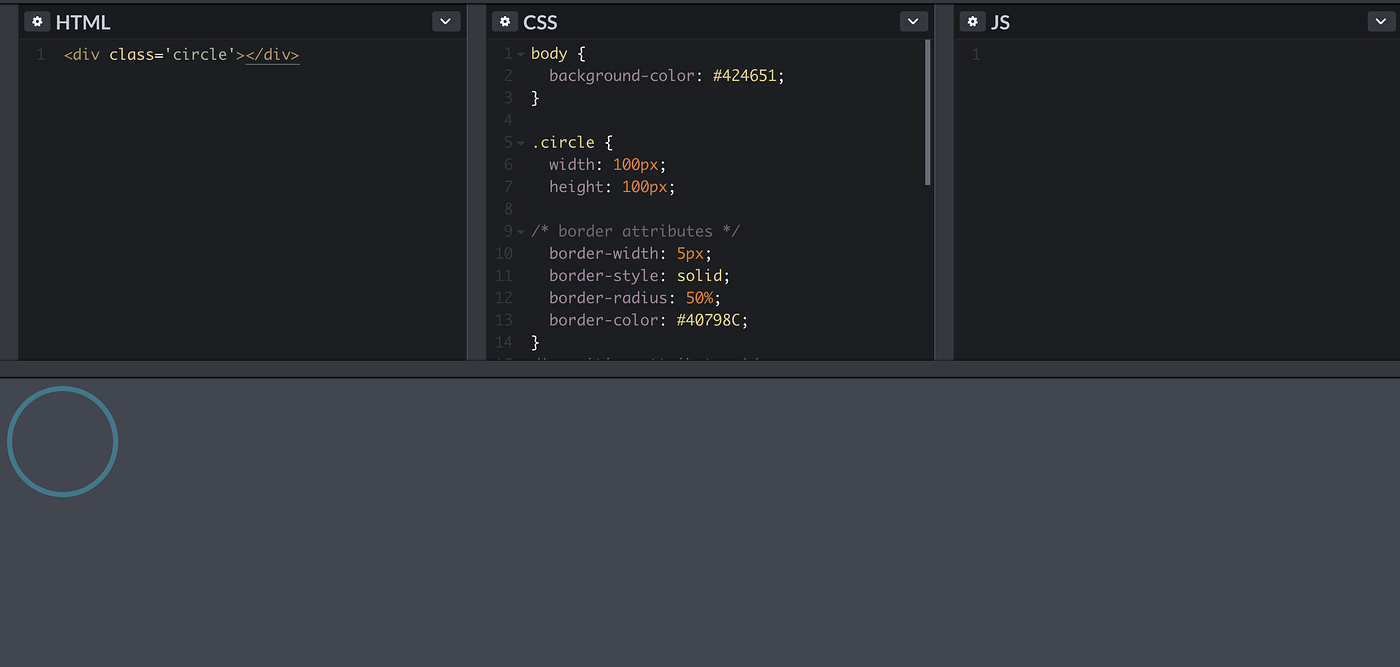Select the CSS panel title
Viewport: 1400px width, 667px height.
[x=542, y=21]
